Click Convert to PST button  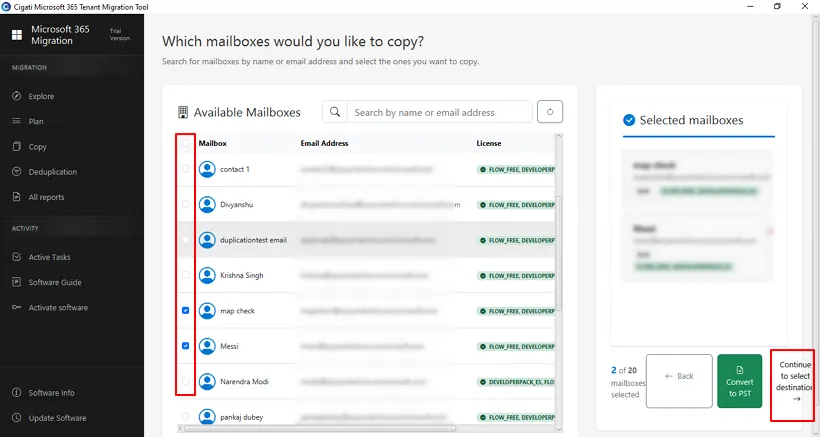[739, 381]
